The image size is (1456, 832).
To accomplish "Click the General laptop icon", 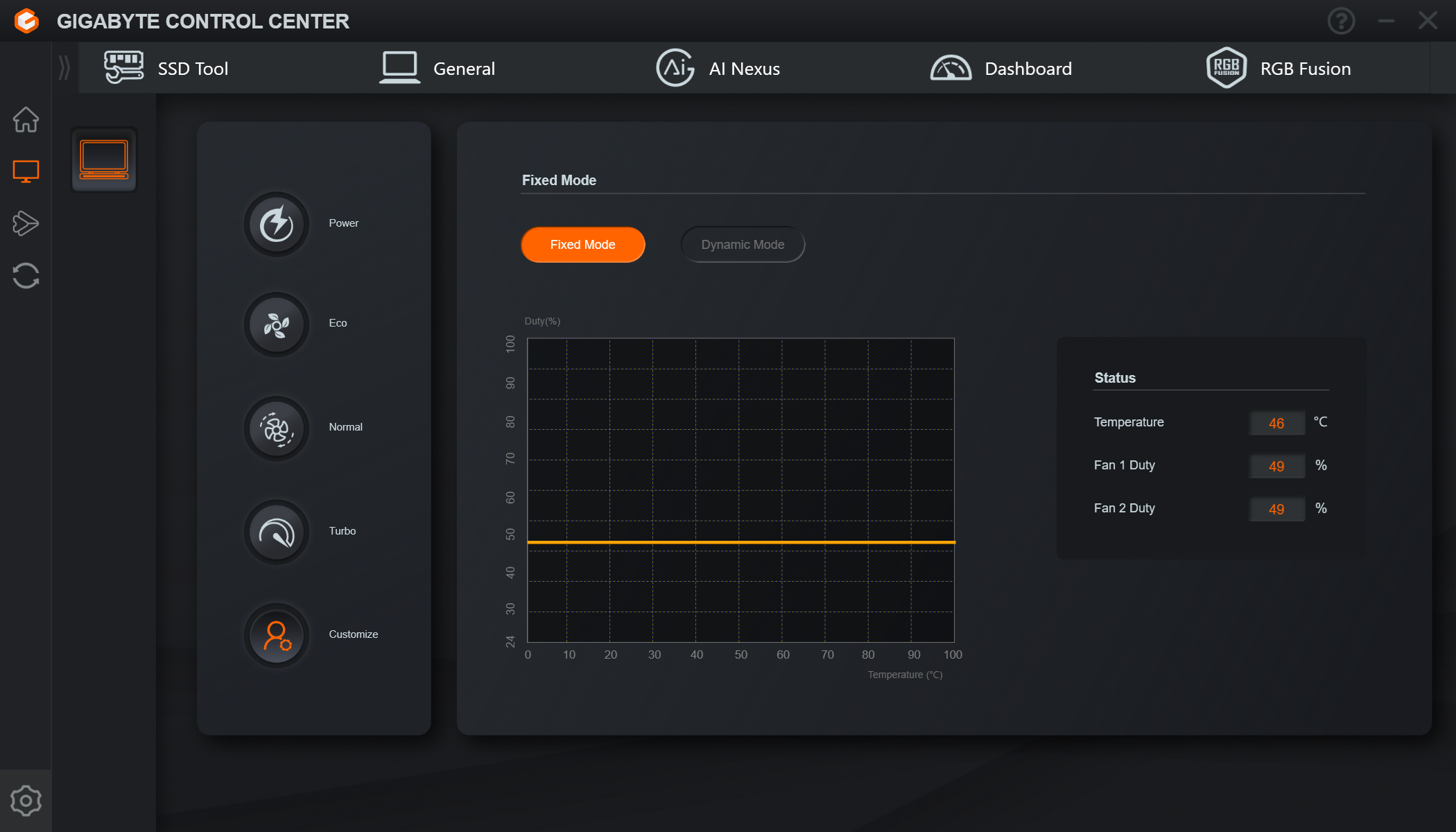I will pos(399,67).
